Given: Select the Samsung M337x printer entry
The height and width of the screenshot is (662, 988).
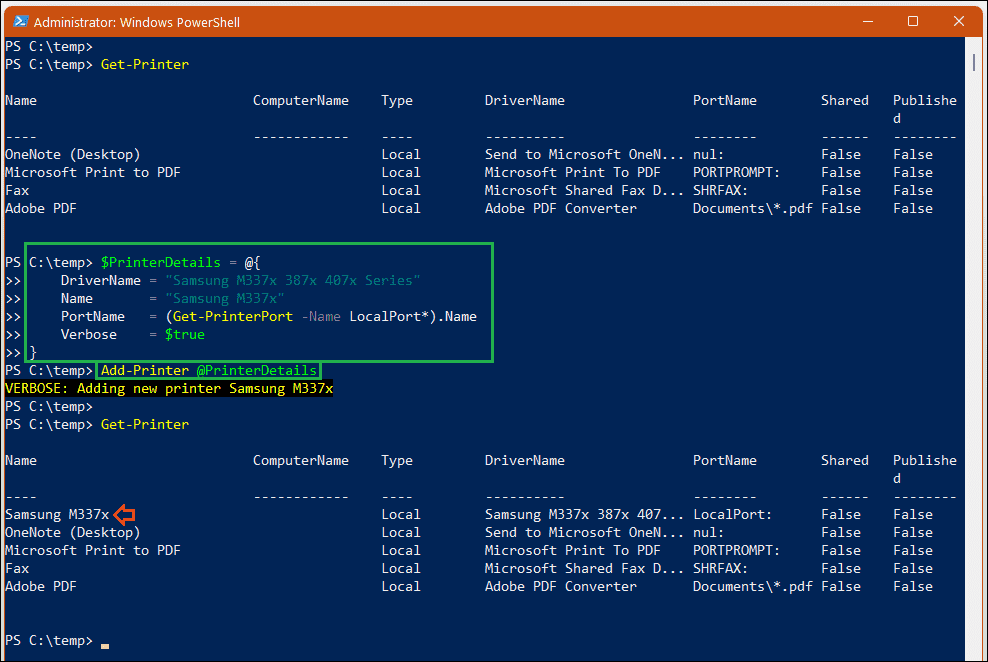Looking at the screenshot, I should click(x=52, y=514).
